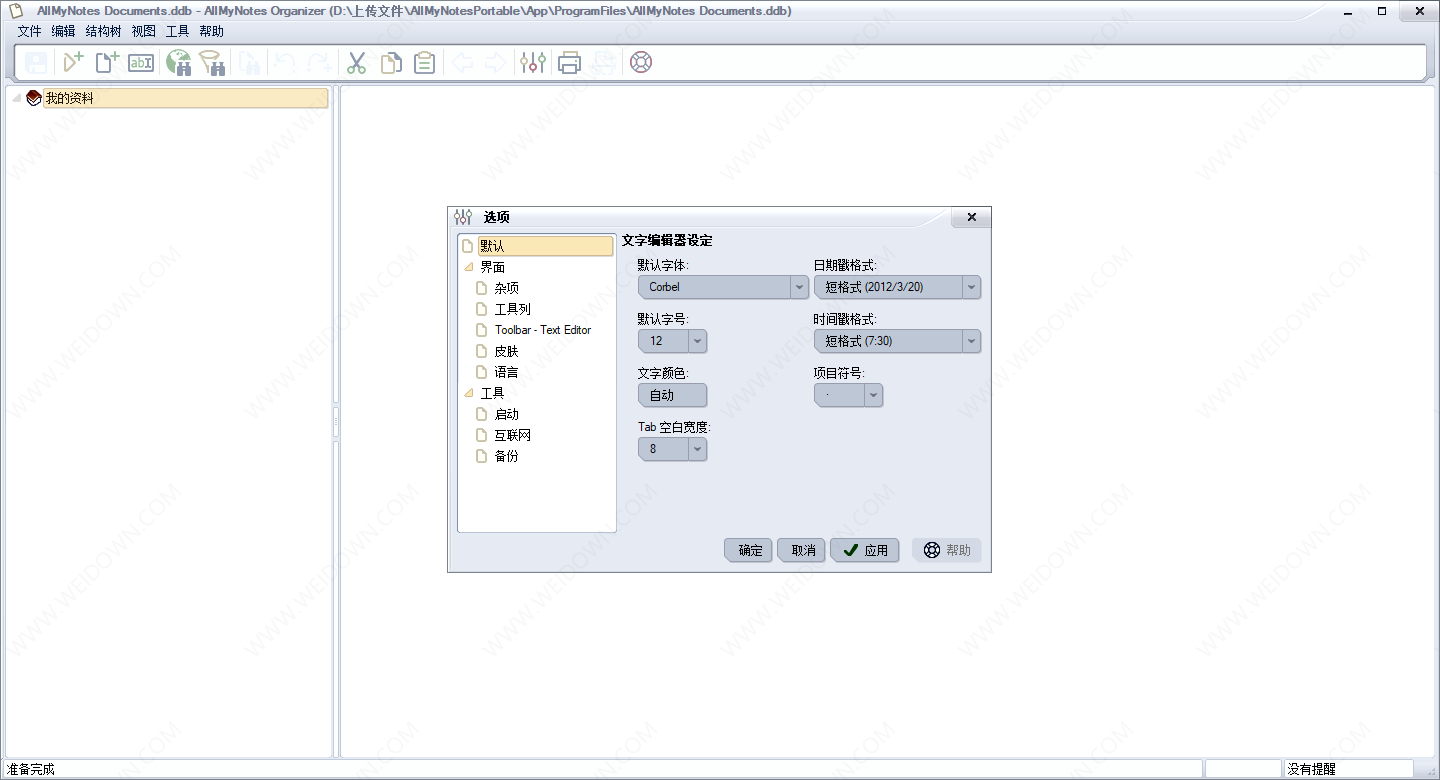This screenshot has height=780, width=1440.
Task: Open Options via sliders toolbar icon
Action: [533, 63]
